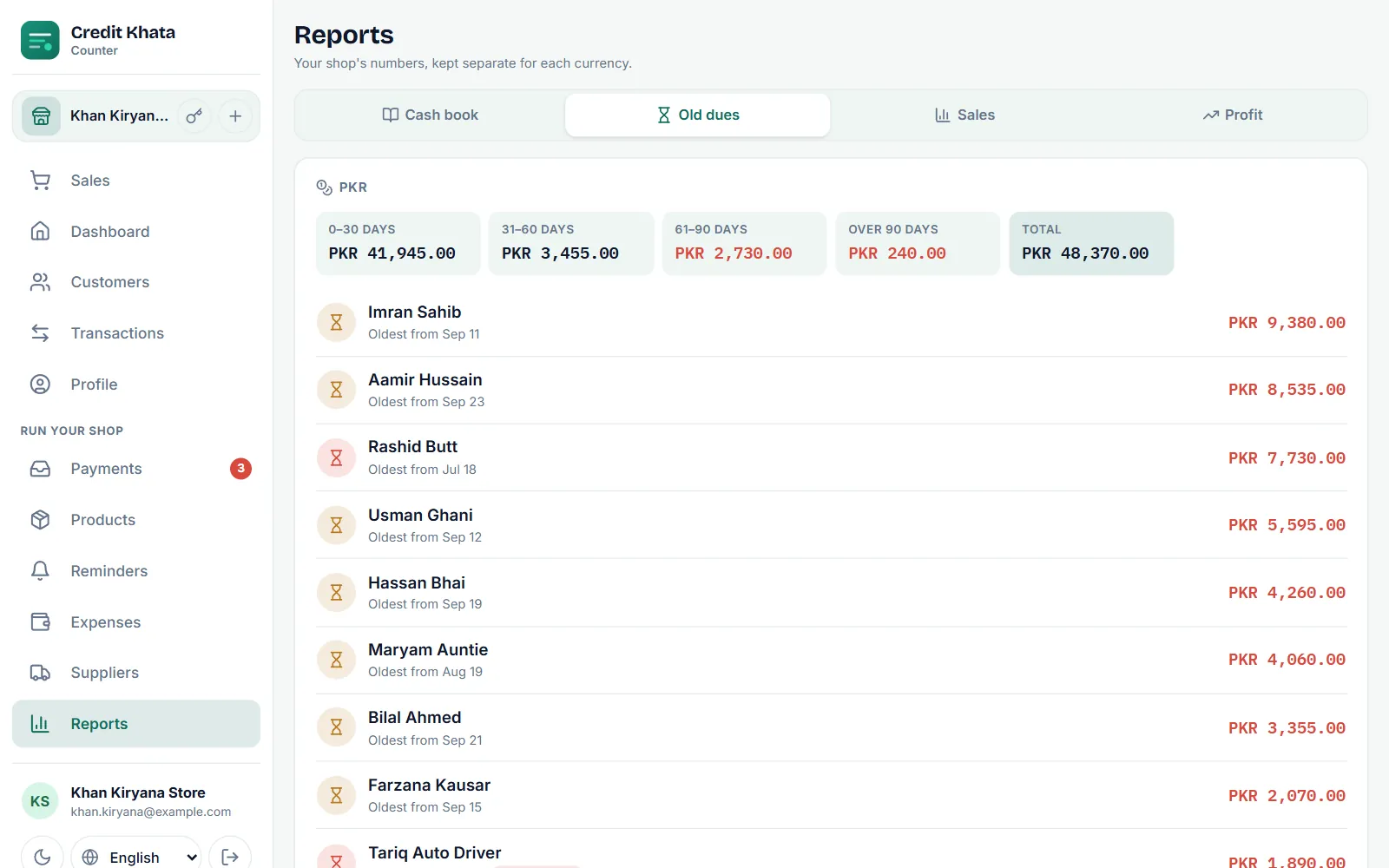Viewport: 1389px width, 868px height.
Task: Click the key icon next to shop name
Action: (194, 116)
